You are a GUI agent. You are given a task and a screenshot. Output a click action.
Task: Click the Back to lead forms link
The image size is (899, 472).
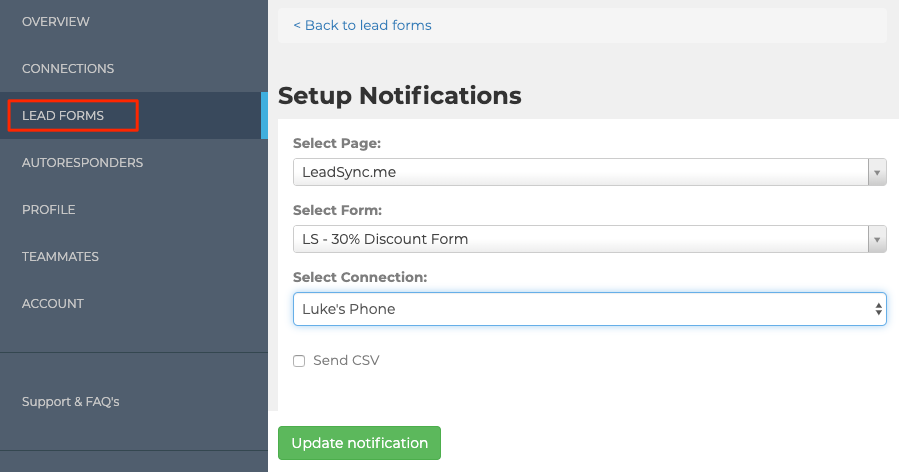click(x=362, y=25)
